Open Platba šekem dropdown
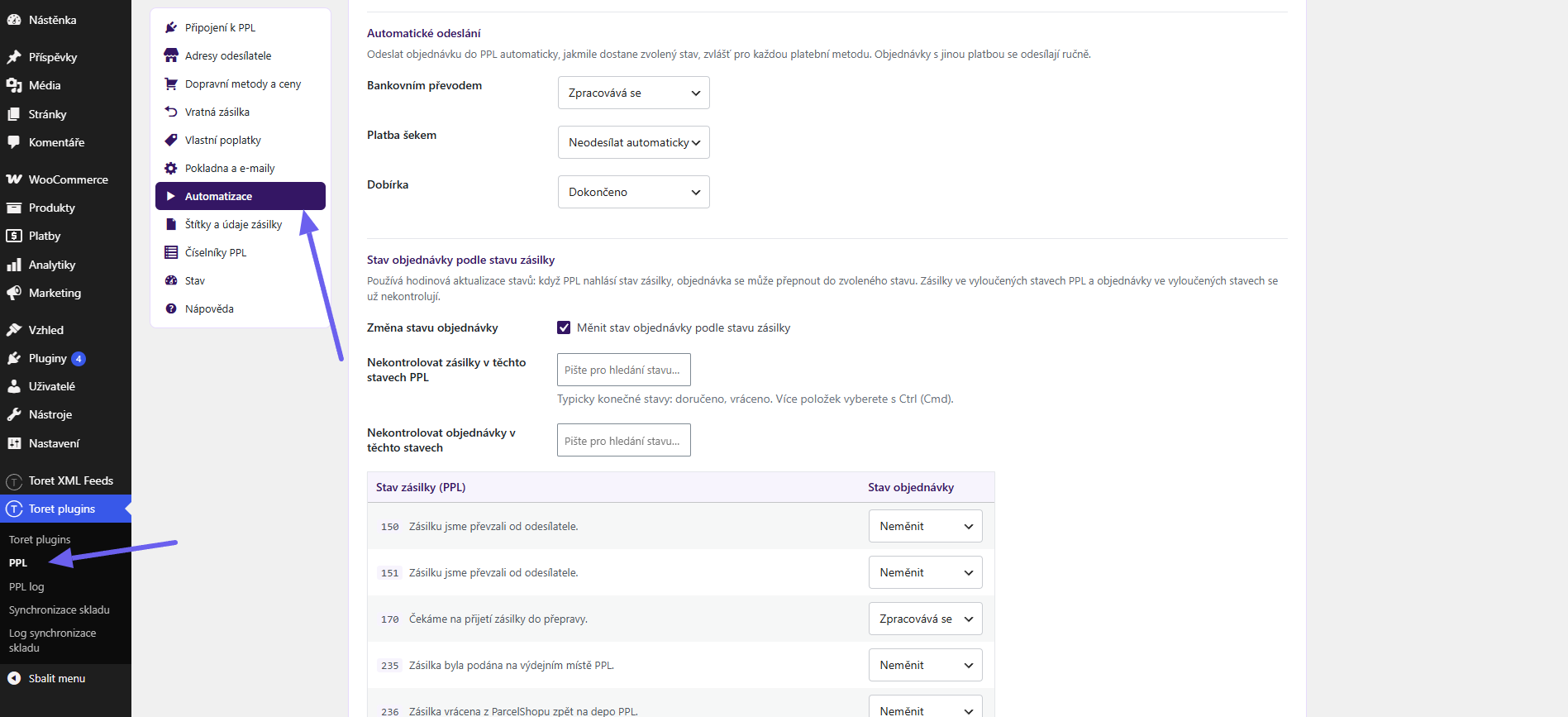Image resolution: width=1568 pixels, height=717 pixels. 634,142
